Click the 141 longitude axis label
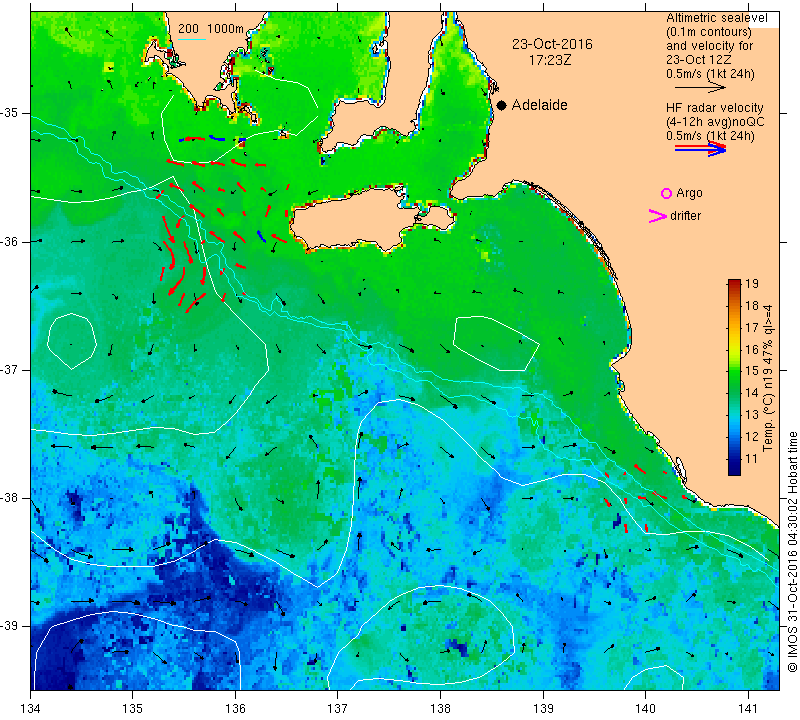Viewport: 800px width, 720px height. point(748,708)
